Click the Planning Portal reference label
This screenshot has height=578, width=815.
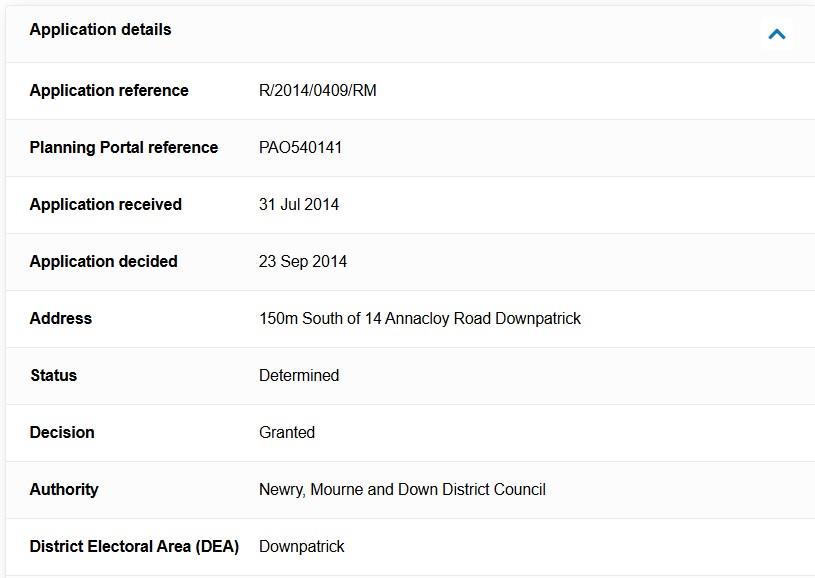pos(124,148)
